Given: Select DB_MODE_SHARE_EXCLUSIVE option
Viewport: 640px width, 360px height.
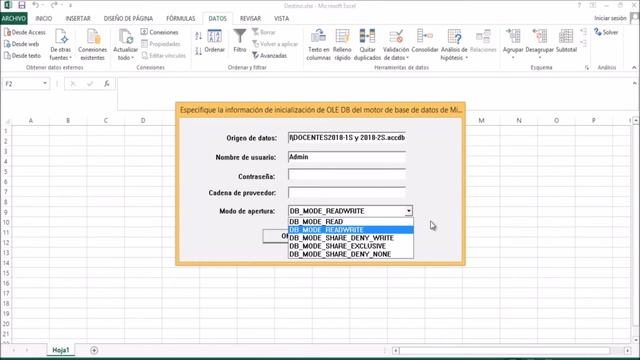Looking at the screenshot, I should click(x=351, y=246).
